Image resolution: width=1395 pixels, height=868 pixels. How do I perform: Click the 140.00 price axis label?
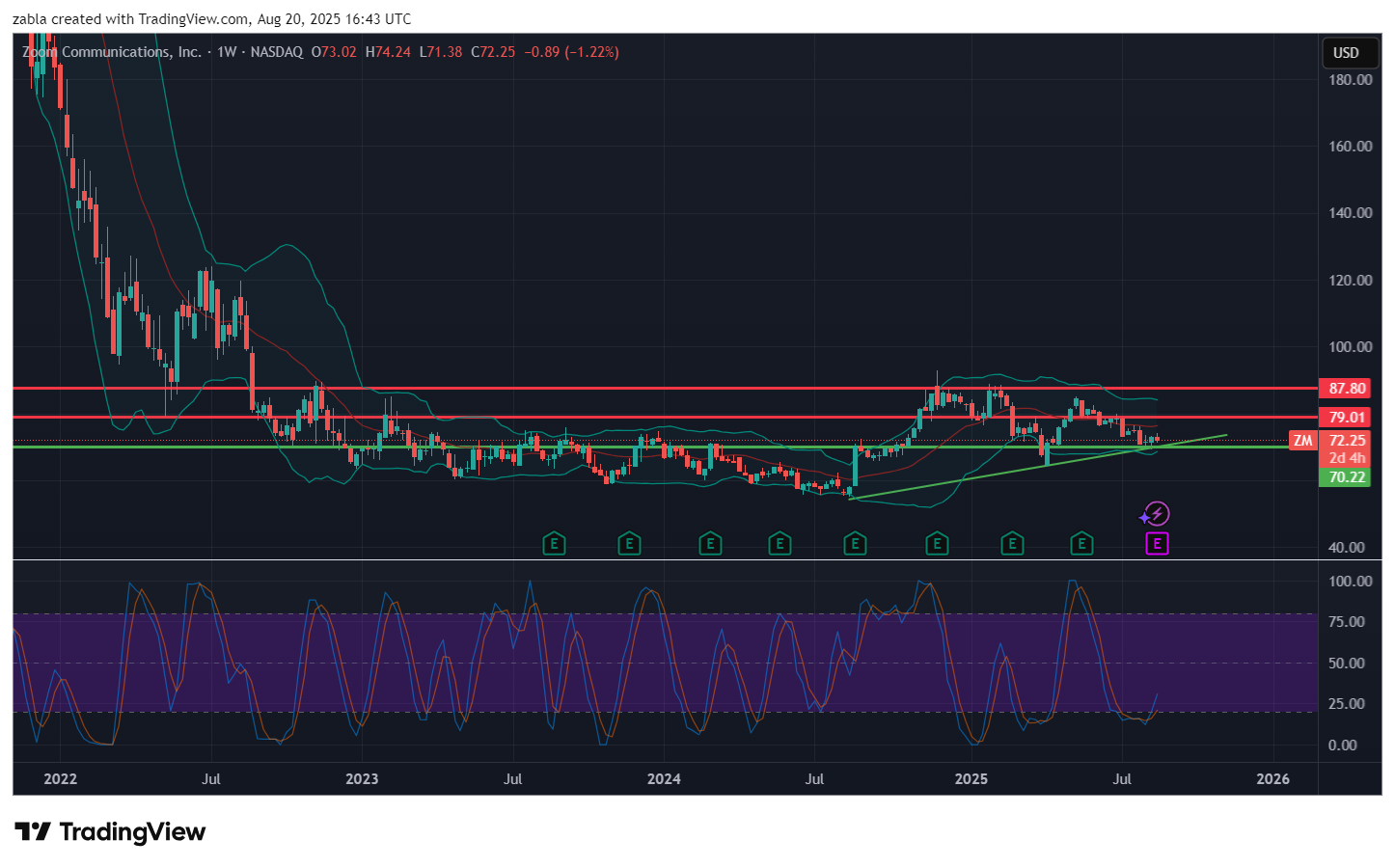[1350, 213]
